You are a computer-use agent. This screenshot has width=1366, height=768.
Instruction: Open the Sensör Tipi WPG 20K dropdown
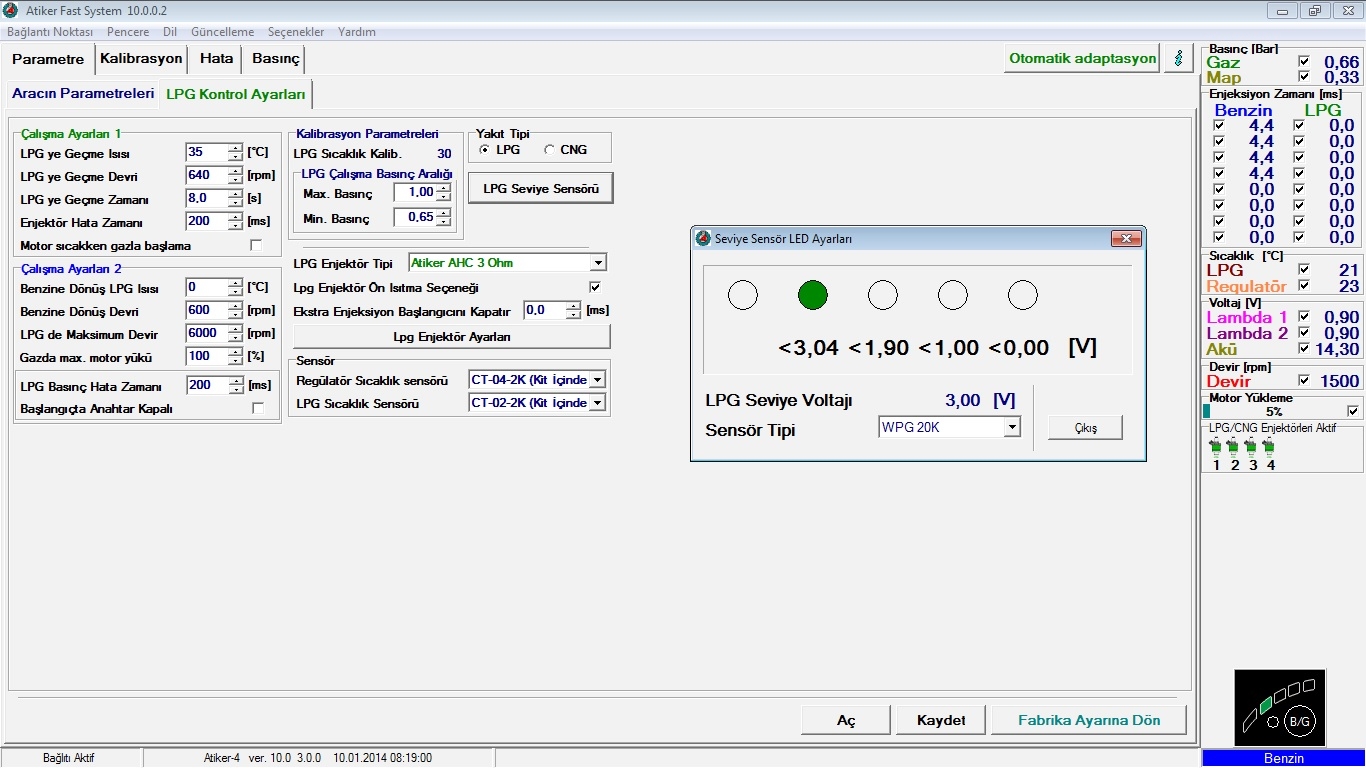pyautogui.click(x=1012, y=428)
